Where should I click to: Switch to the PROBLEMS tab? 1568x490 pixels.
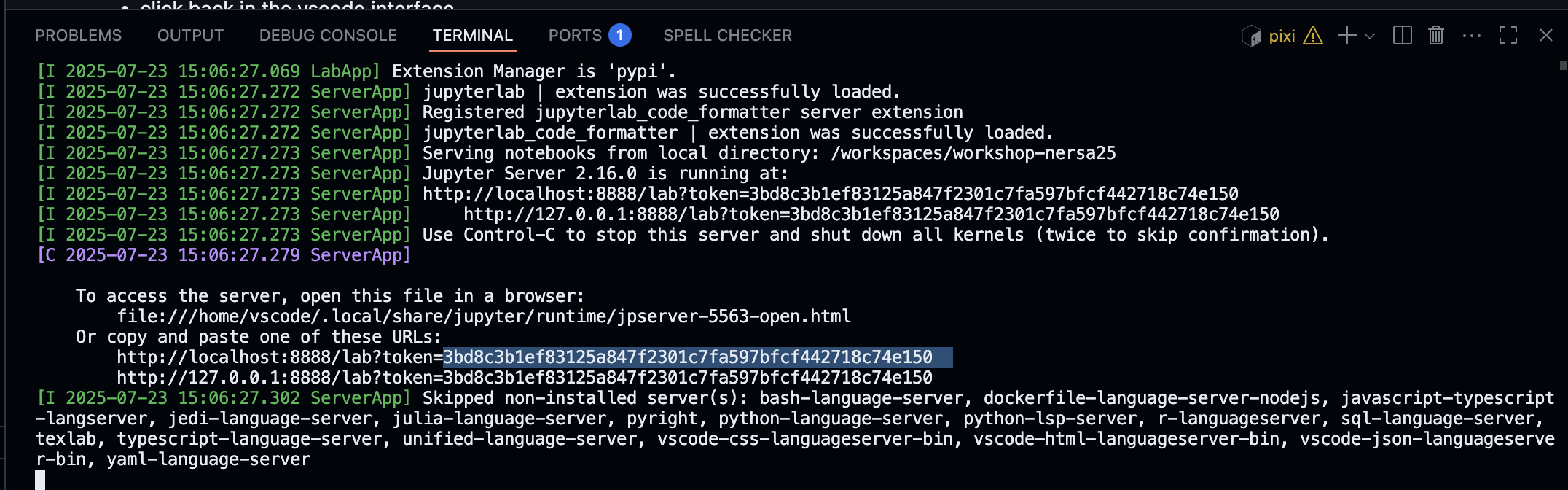tap(79, 36)
